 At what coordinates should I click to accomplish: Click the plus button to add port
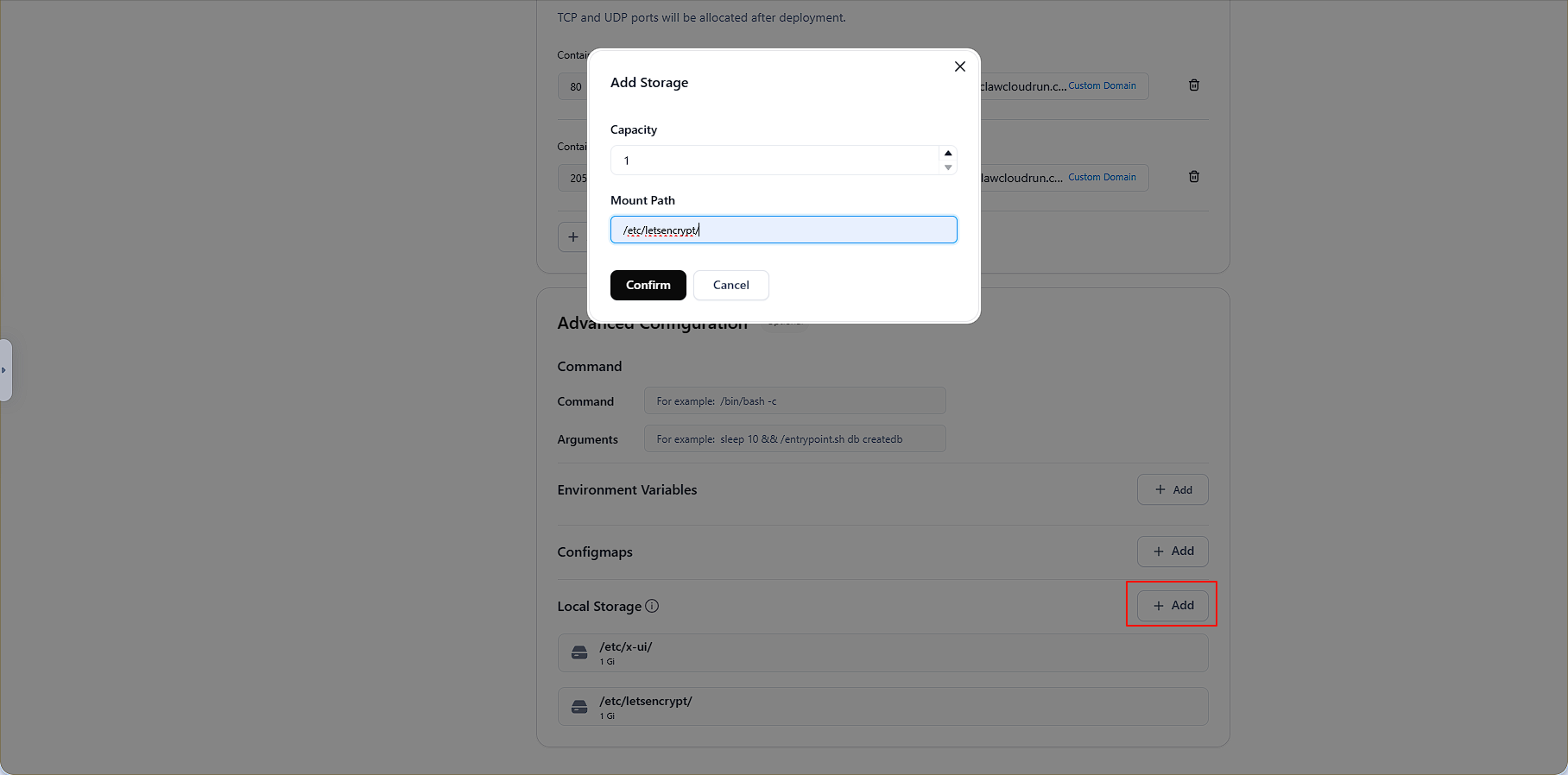tap(573, 237)
